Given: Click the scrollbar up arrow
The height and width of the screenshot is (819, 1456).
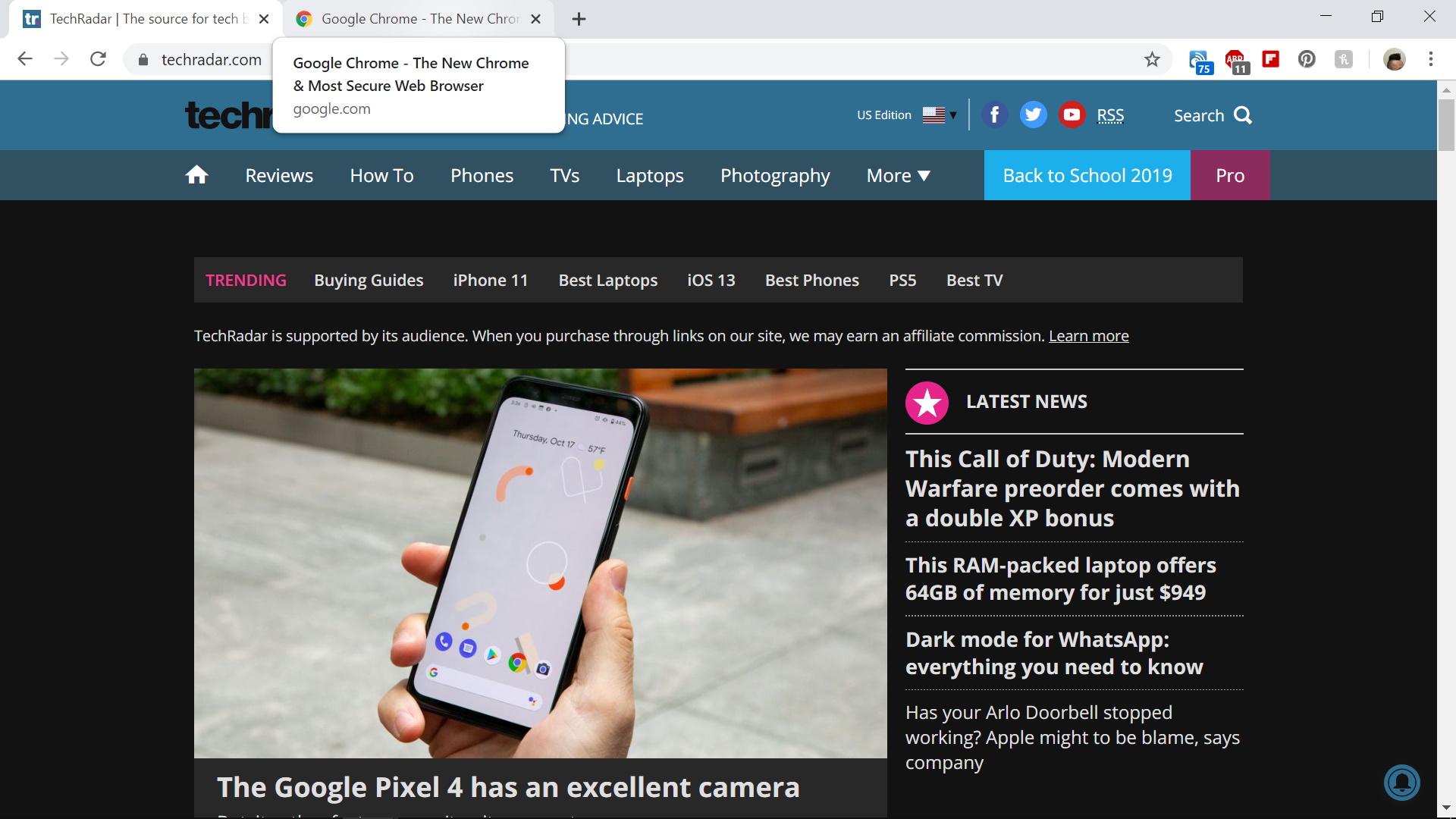Looking at the screenshot, I should 1446,89.
